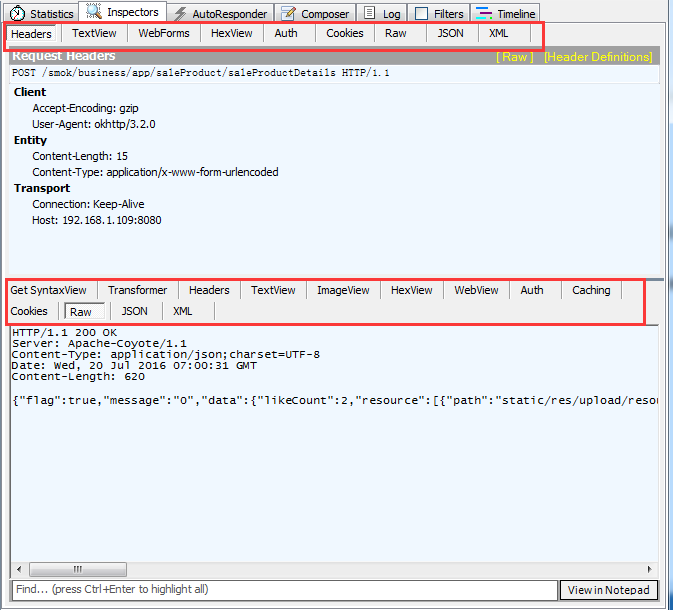Select the Host: 192.168.1.109:8080 header

pos(97,220)
